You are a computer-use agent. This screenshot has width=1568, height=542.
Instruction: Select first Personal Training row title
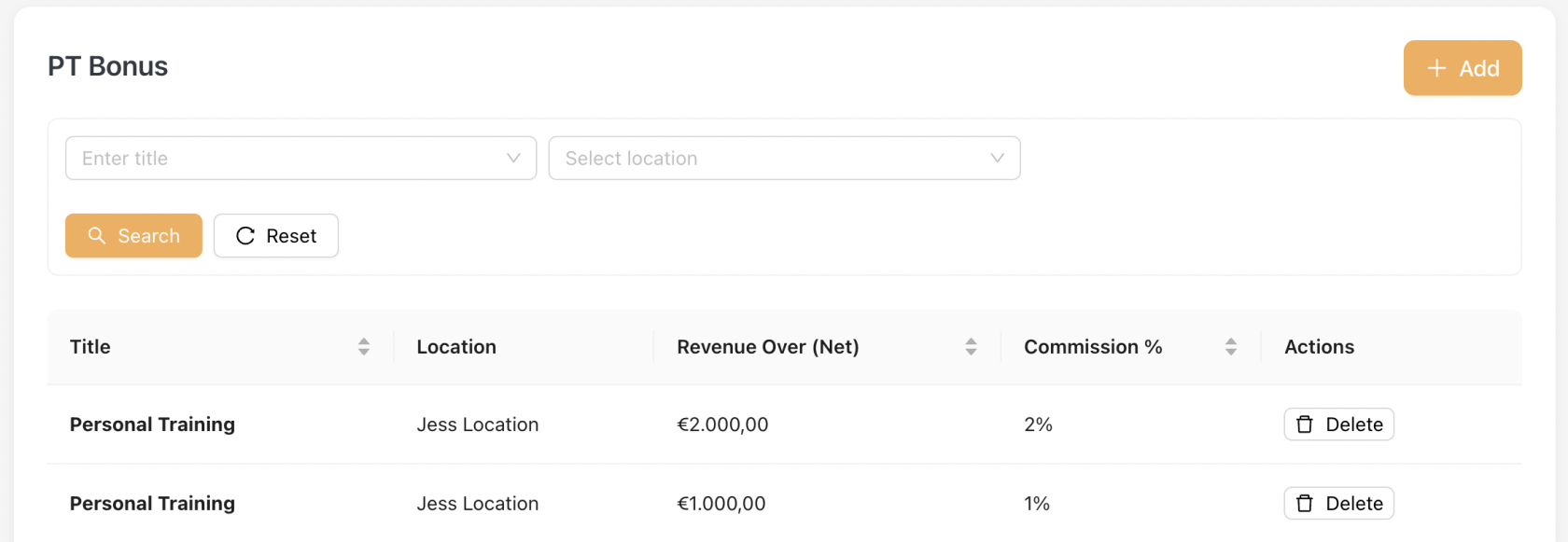(152, 424)
